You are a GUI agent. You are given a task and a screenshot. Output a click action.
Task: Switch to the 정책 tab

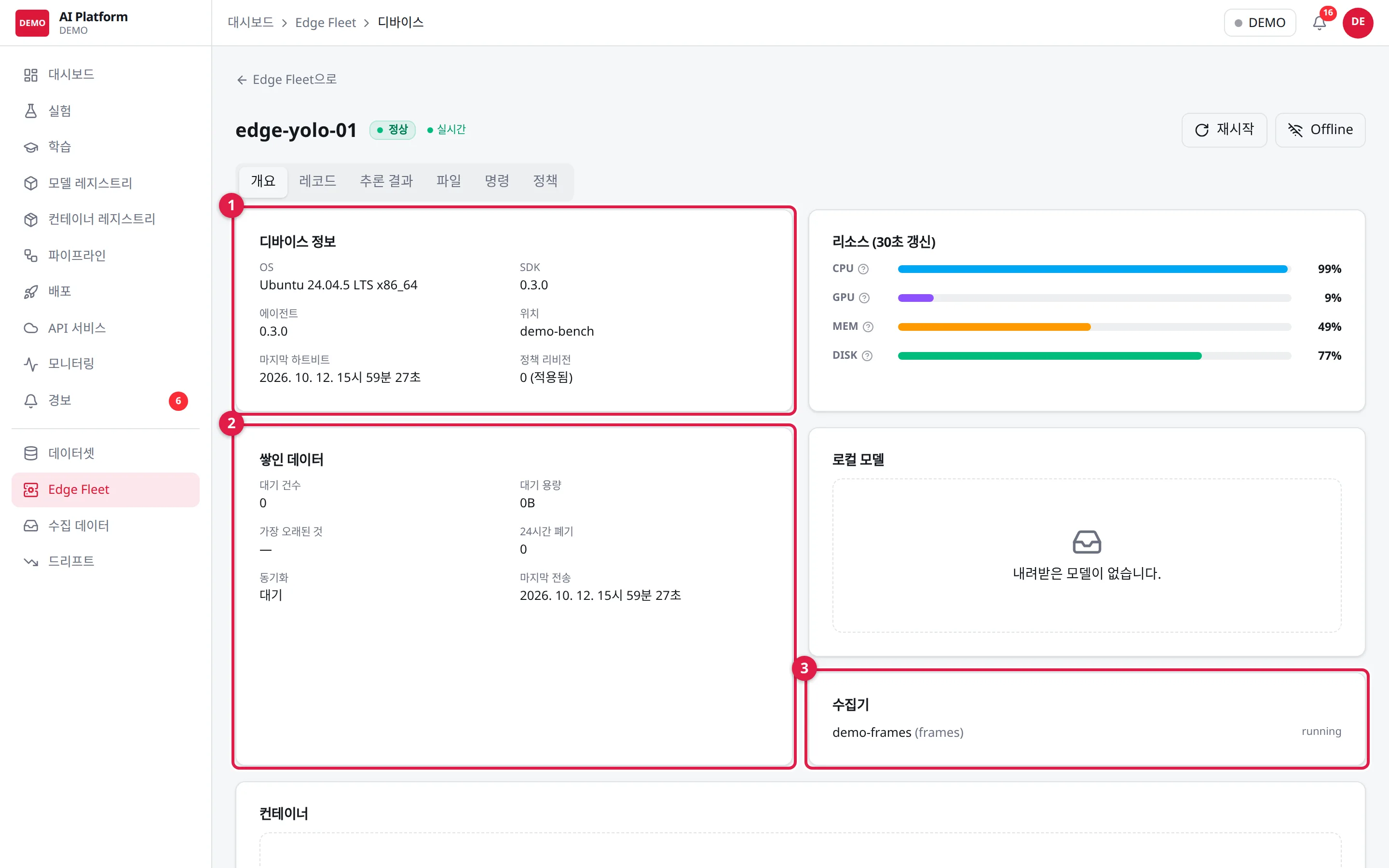tap(545, 181)
